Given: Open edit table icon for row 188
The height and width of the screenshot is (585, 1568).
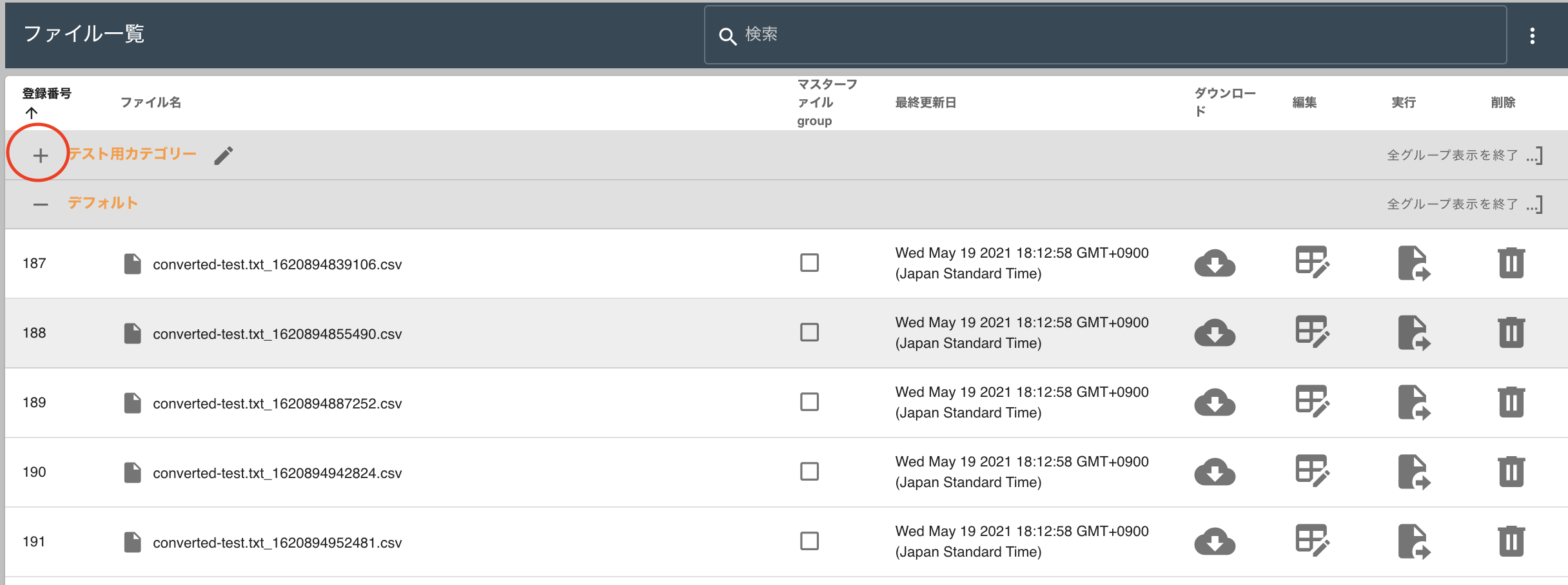Looking at the screenshot, I should click(1312, 332).
